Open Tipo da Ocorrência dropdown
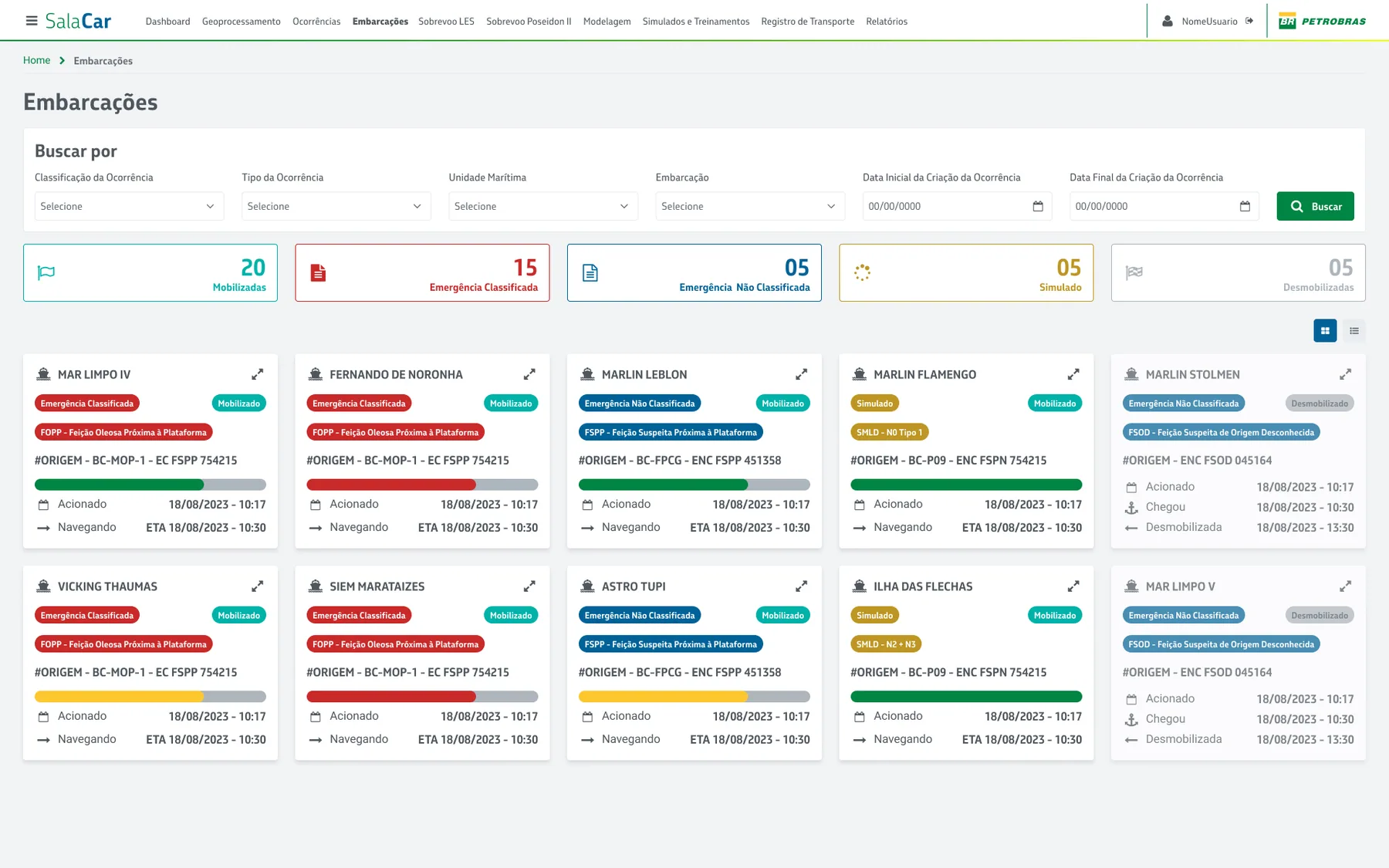Screen dimensions: 1389x868 click(336, 206)
